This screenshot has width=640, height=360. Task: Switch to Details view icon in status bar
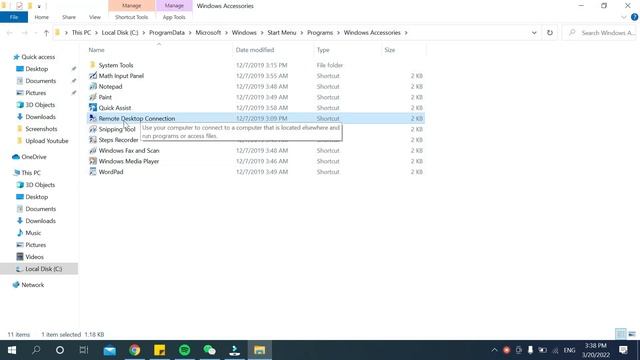coord(620,334)
